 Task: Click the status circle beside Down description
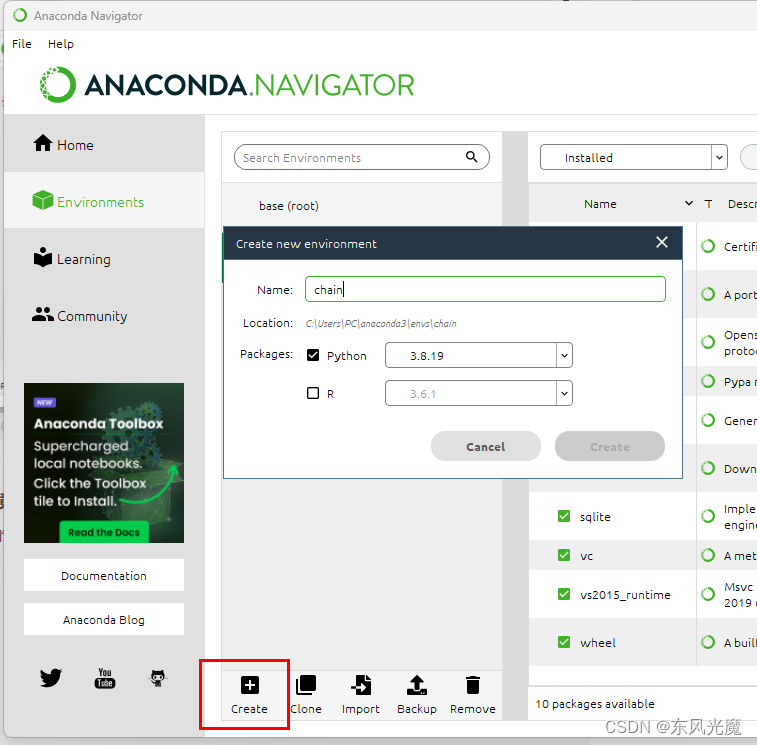tap(708, 468)
